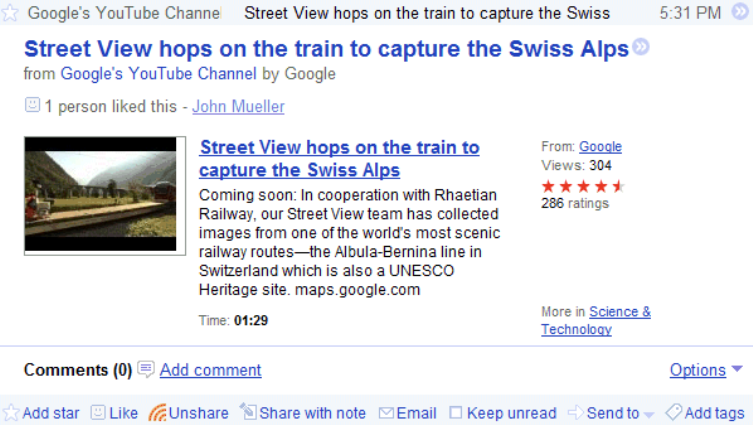Click the comment bubble icon
753x425 pixels.
click(146, 369)
